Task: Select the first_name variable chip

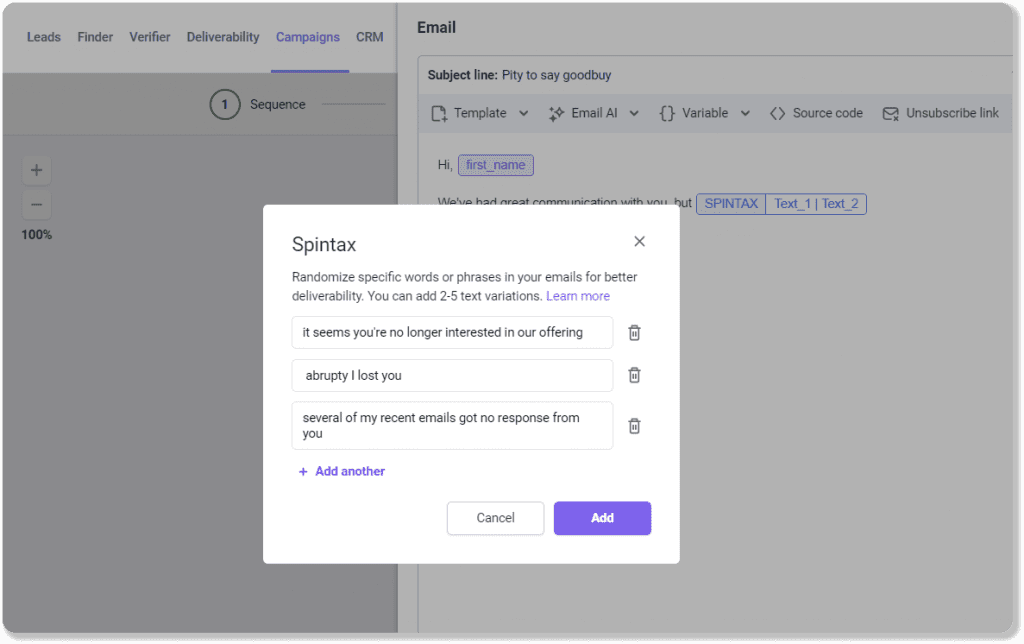Action: tap(495, 165)
